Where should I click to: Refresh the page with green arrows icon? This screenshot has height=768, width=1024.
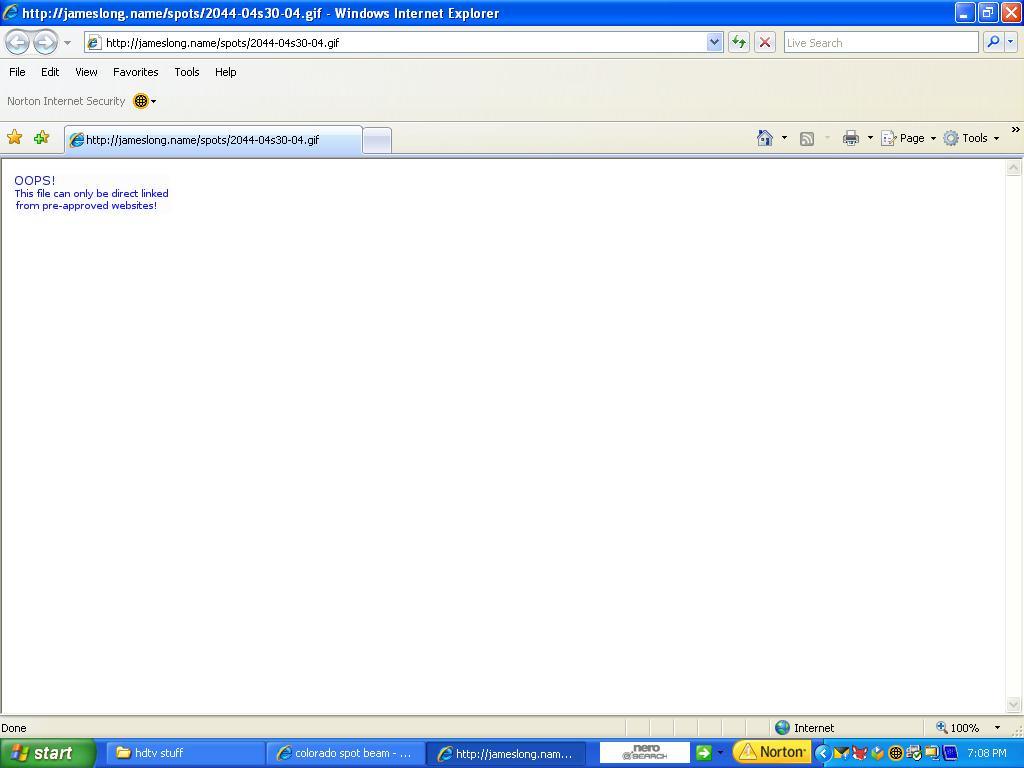coord(739,43)
